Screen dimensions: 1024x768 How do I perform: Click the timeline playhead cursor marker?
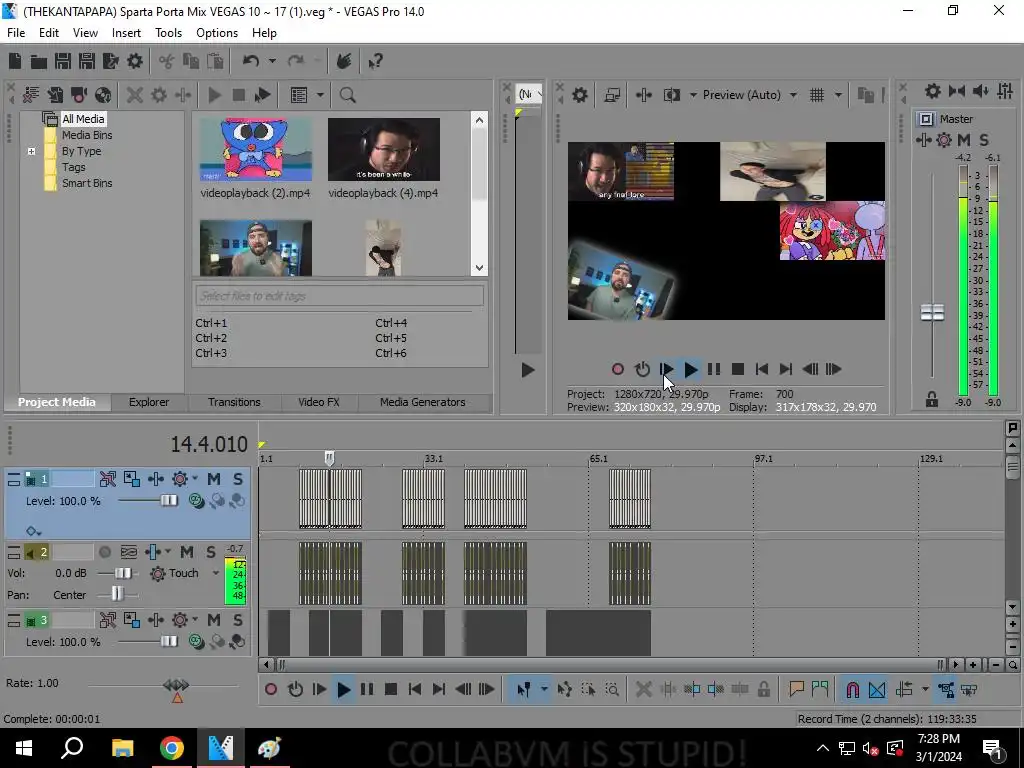pos(329,458)
